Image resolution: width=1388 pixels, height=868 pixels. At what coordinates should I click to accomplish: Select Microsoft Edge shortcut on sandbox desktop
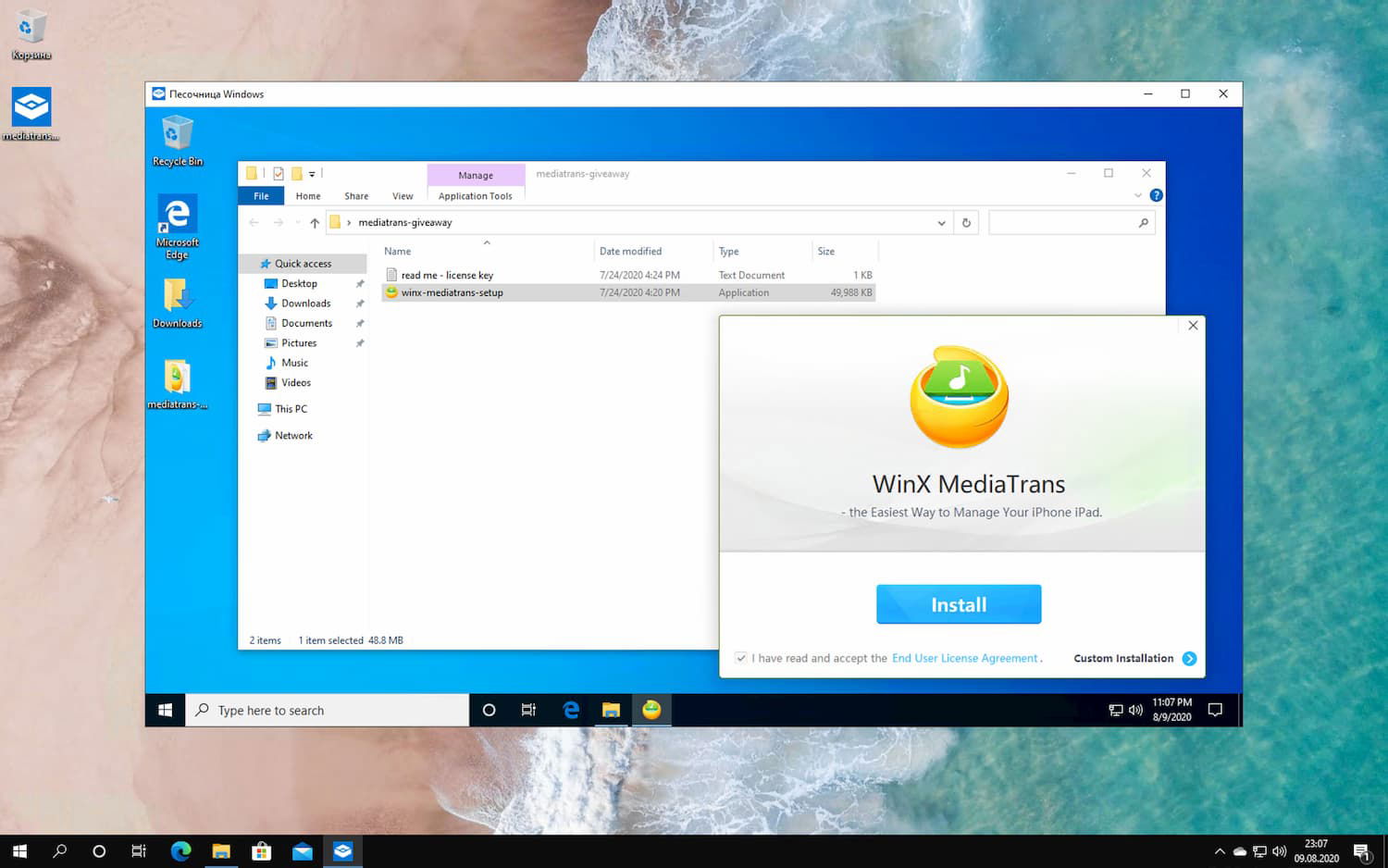point(177,228)
